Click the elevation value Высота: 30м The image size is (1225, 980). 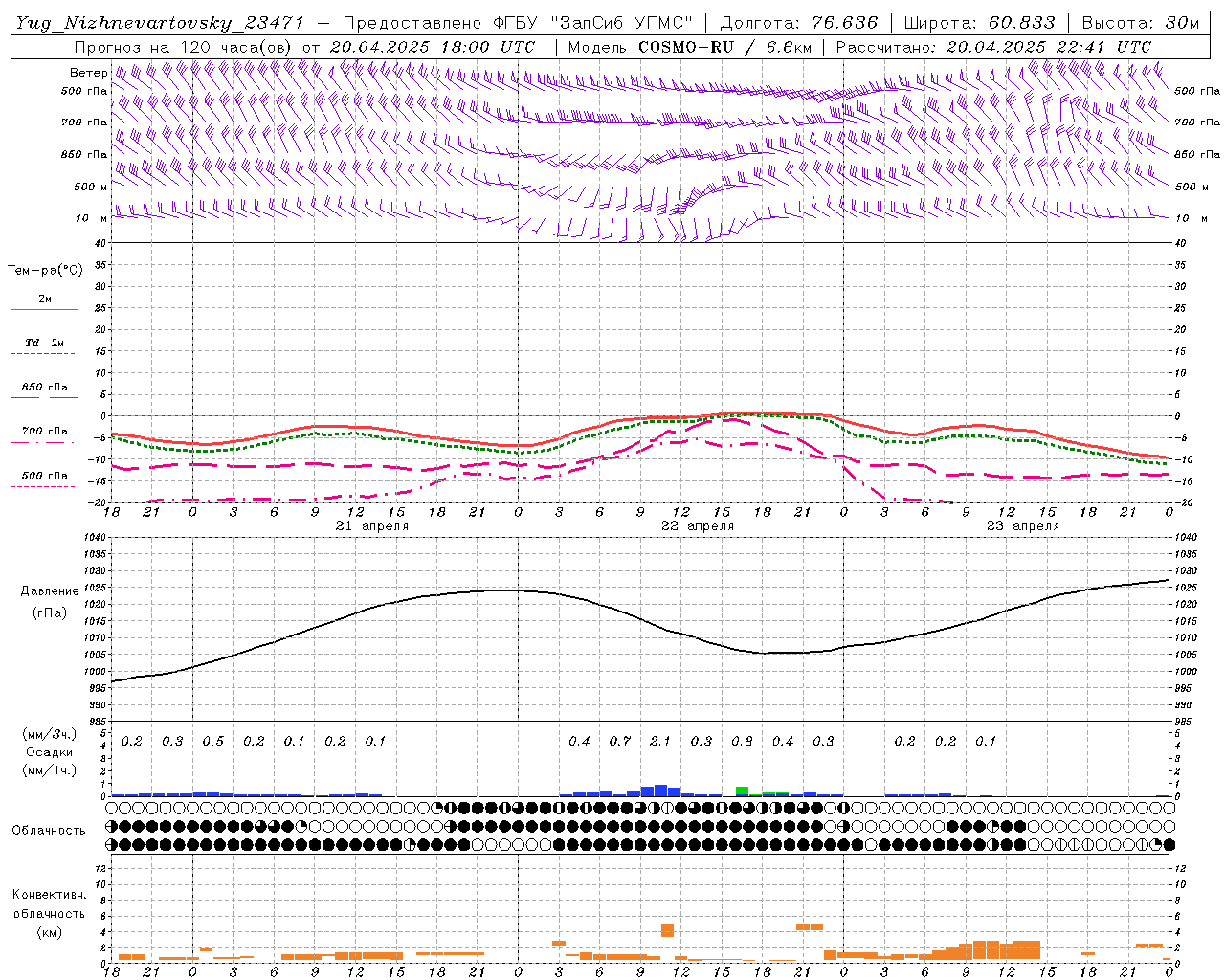(x=1140, y=23)
